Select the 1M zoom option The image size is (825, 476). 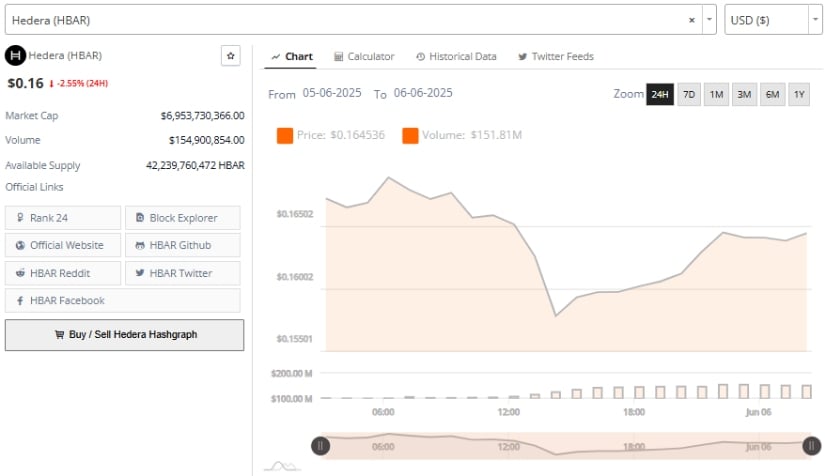pos(716,95)
